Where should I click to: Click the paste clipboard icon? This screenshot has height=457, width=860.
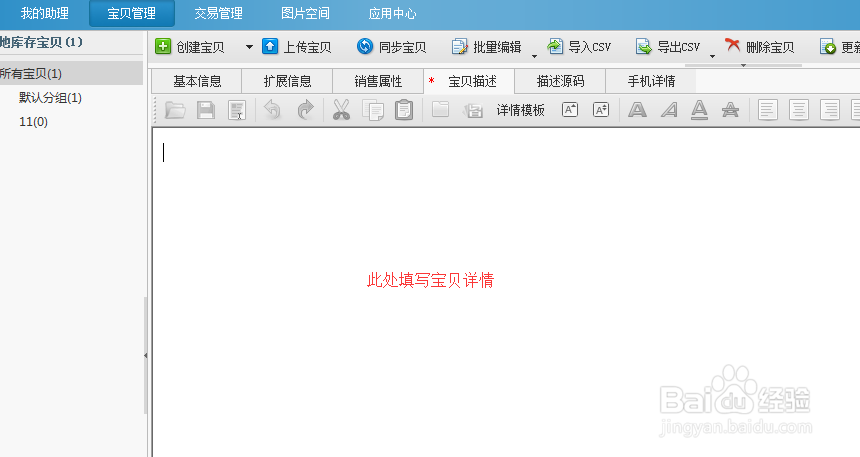point(404,110)
